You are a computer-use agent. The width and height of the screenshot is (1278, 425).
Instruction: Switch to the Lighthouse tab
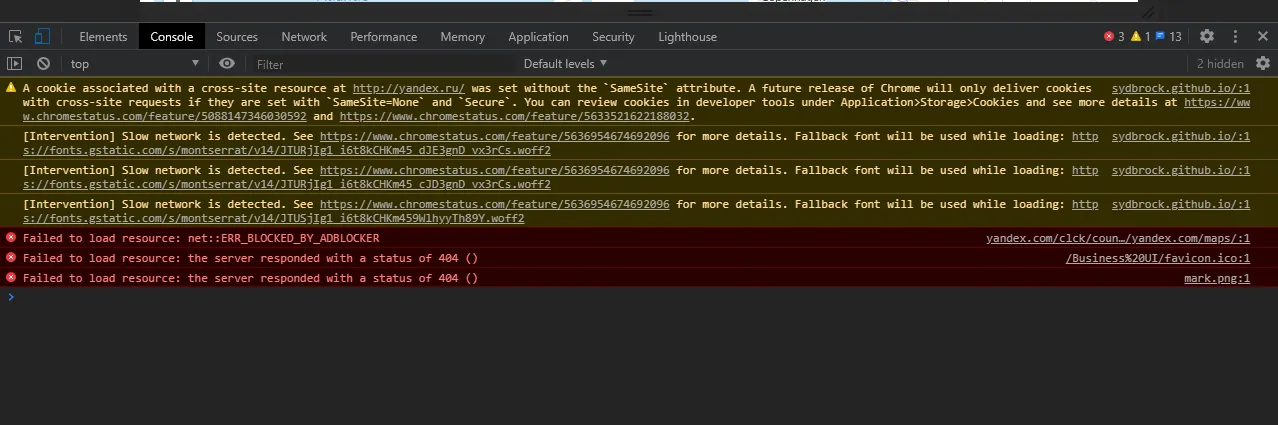pos(687,37)
